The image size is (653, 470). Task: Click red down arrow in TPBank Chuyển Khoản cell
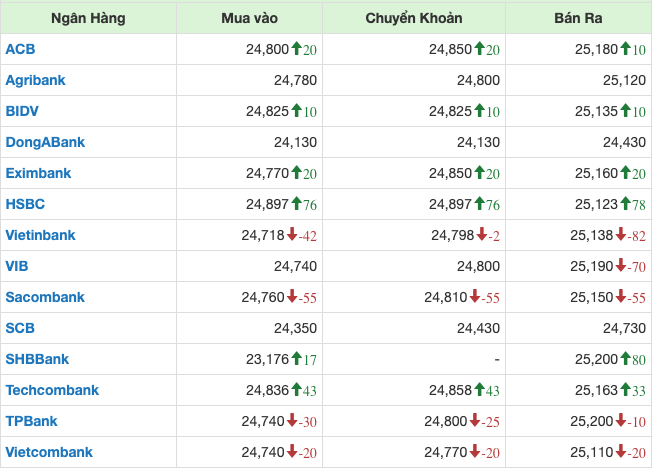(x=480, y=421)
